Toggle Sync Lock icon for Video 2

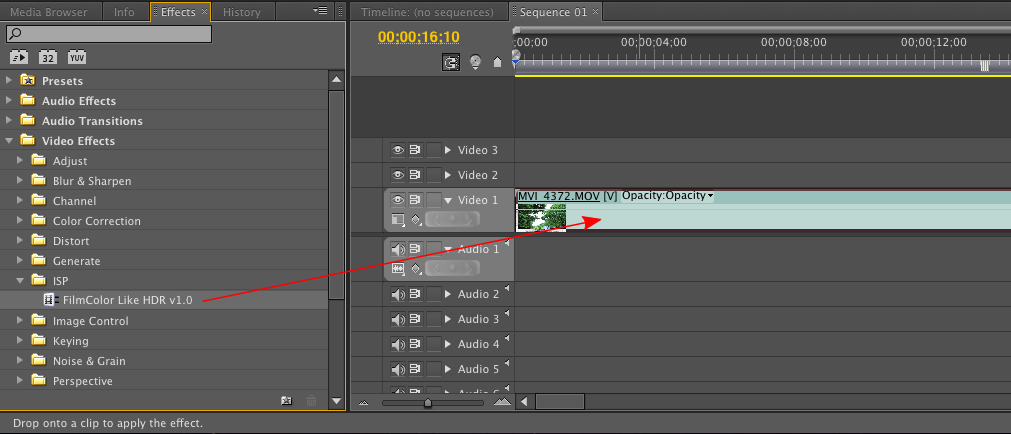[415, 175]
